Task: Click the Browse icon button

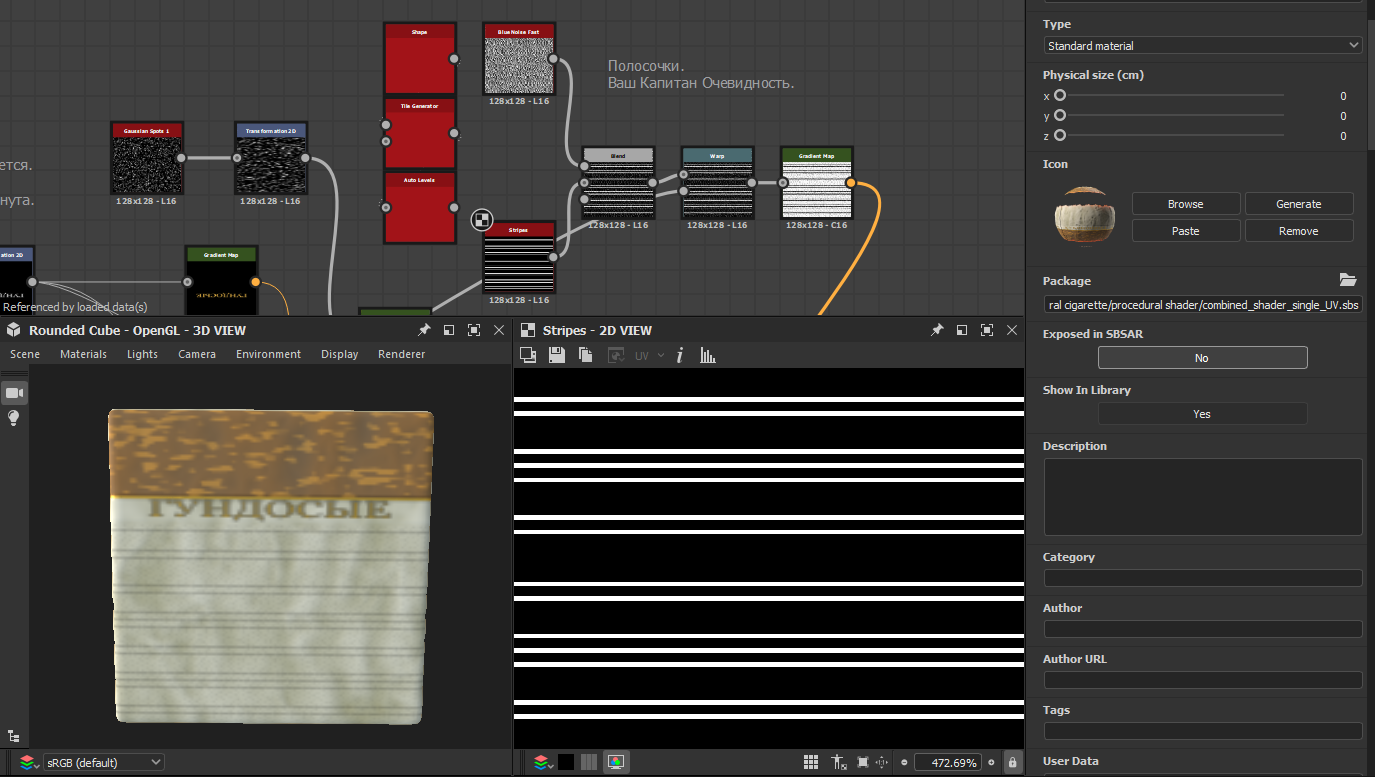Action: [x=1185, y=204]
